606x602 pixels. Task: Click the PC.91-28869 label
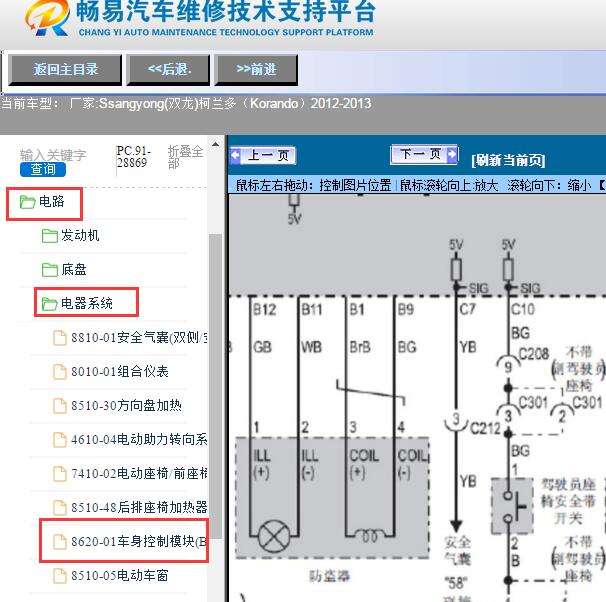(134, 156)
